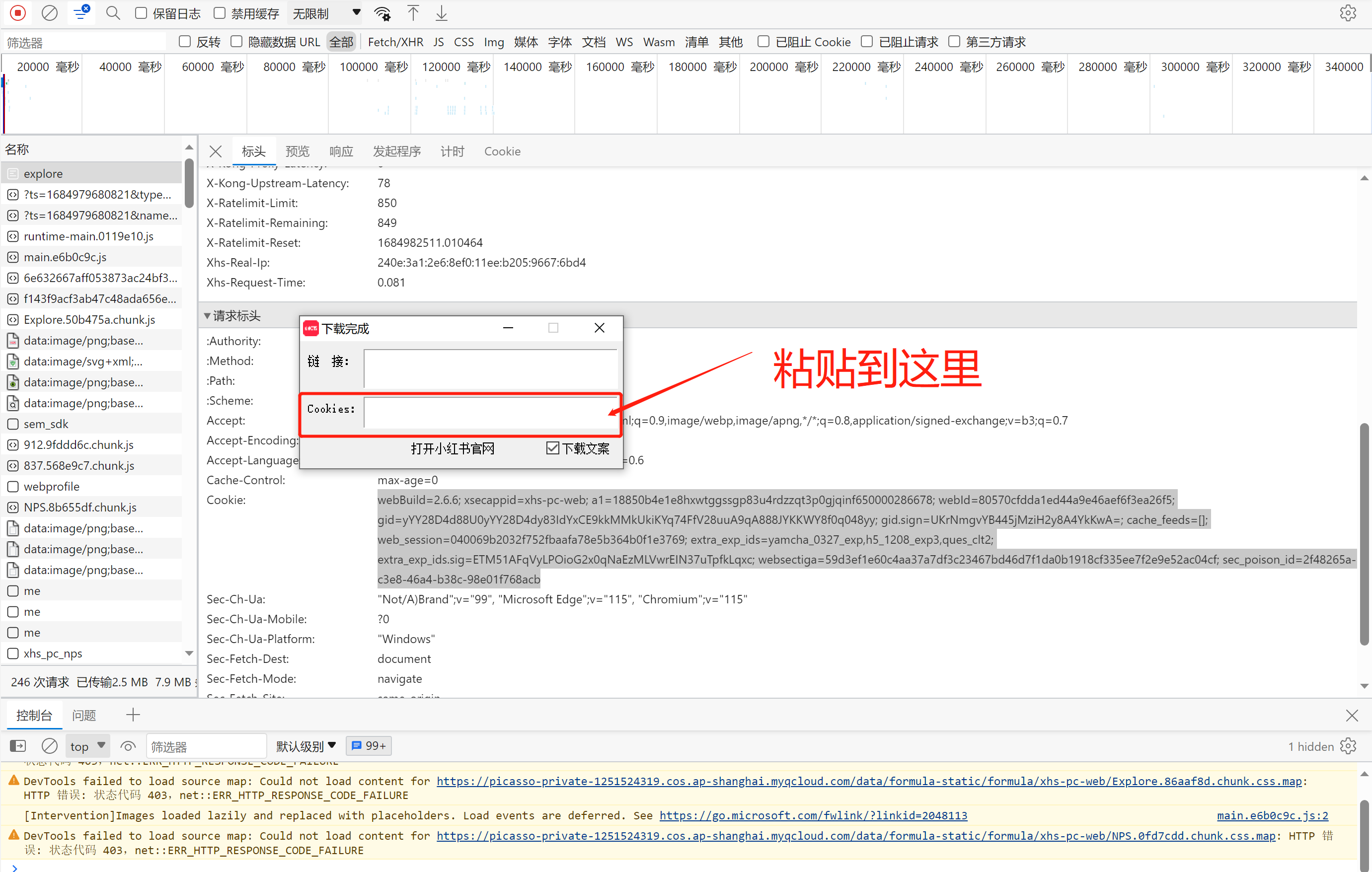Image resolution: width=1372 pixels, height=872 pixels.
Task: Click the download/export HAR icon
Action: 443,14
